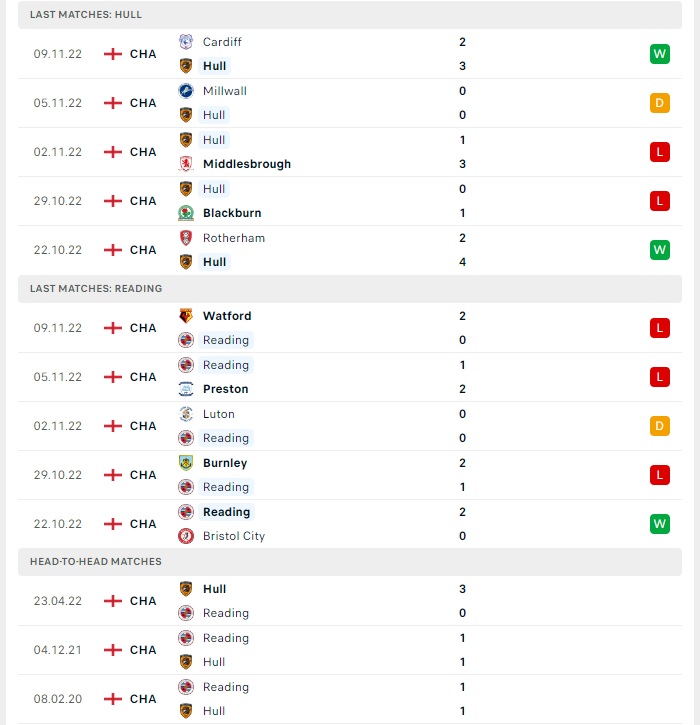Open the Watford team link
The image size is (700, 725).
coord(227,316)
